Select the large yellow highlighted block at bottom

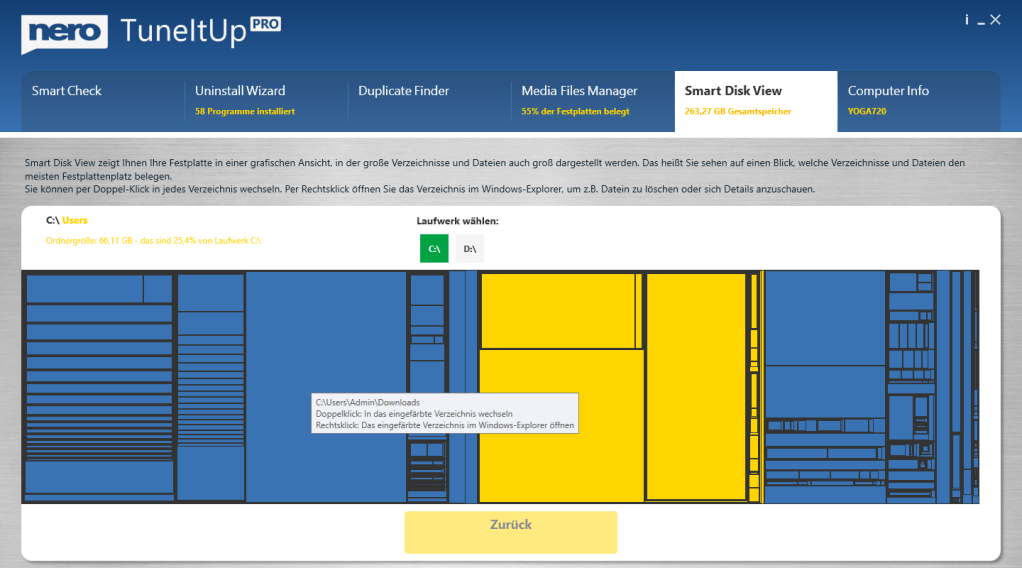point(560,425)
